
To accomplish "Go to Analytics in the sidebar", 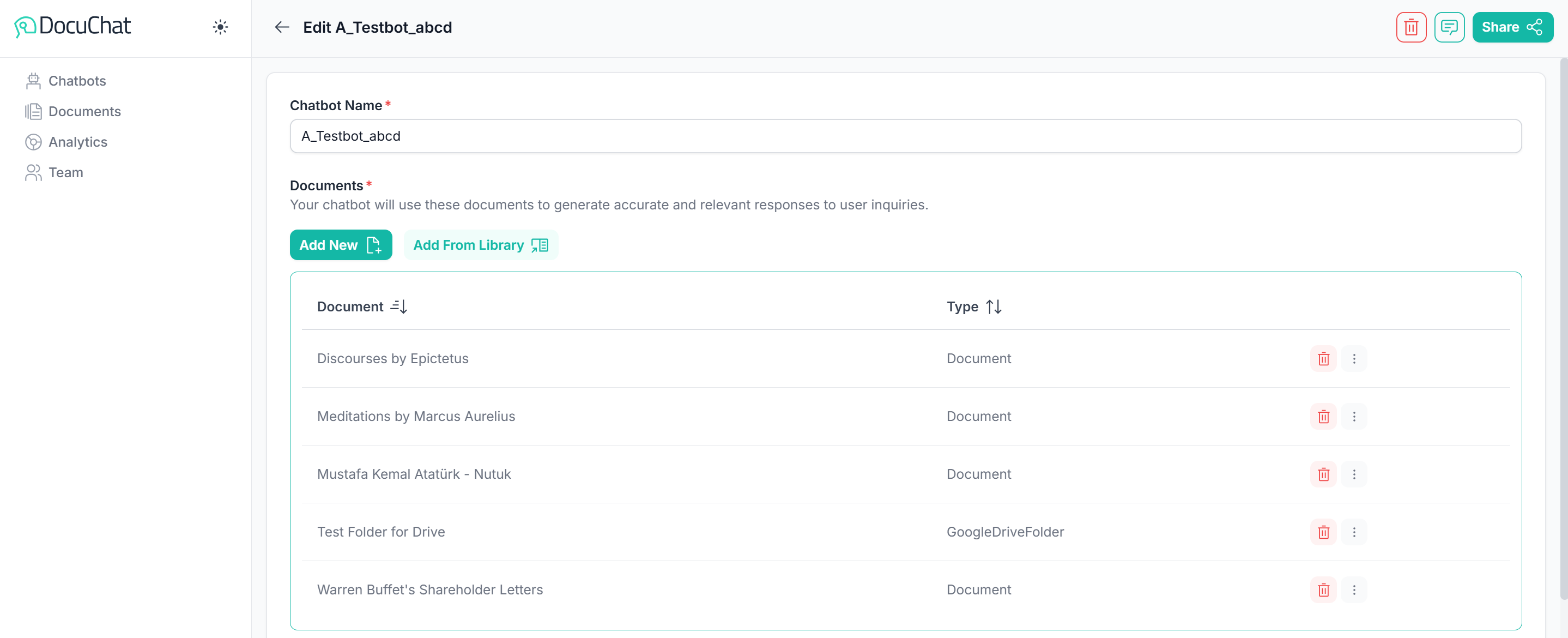I will pyautogui.click(x=77, y=141).
